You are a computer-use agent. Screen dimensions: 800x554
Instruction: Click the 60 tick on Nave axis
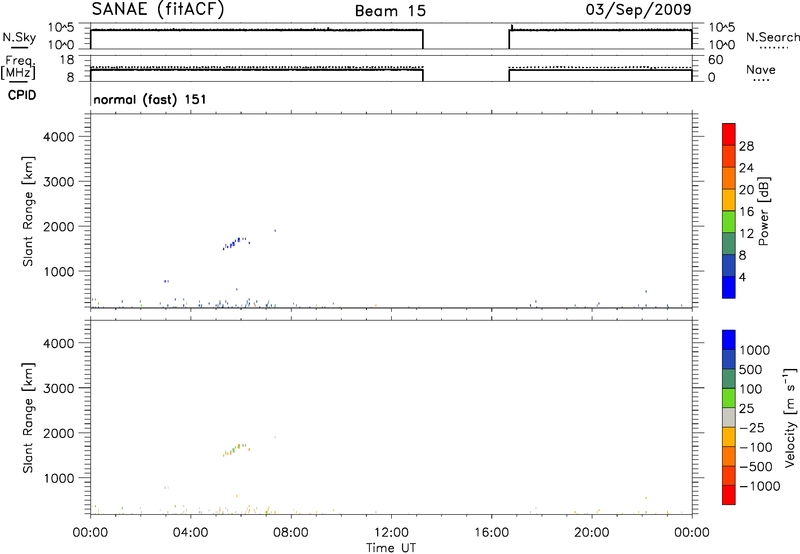tap(716, 60)
